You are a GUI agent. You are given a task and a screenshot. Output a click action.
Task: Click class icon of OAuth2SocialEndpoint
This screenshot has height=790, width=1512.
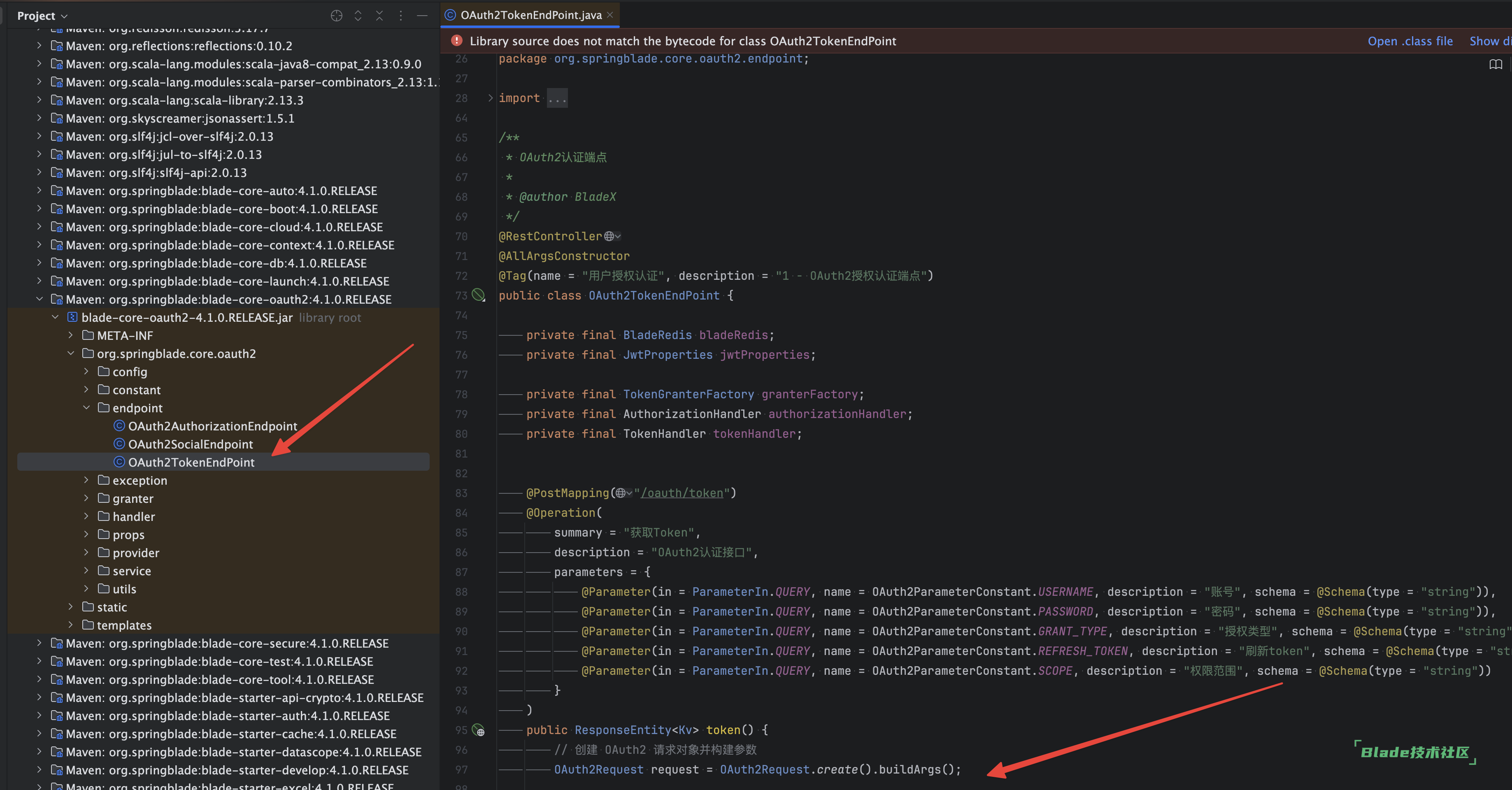click(119, 444)
